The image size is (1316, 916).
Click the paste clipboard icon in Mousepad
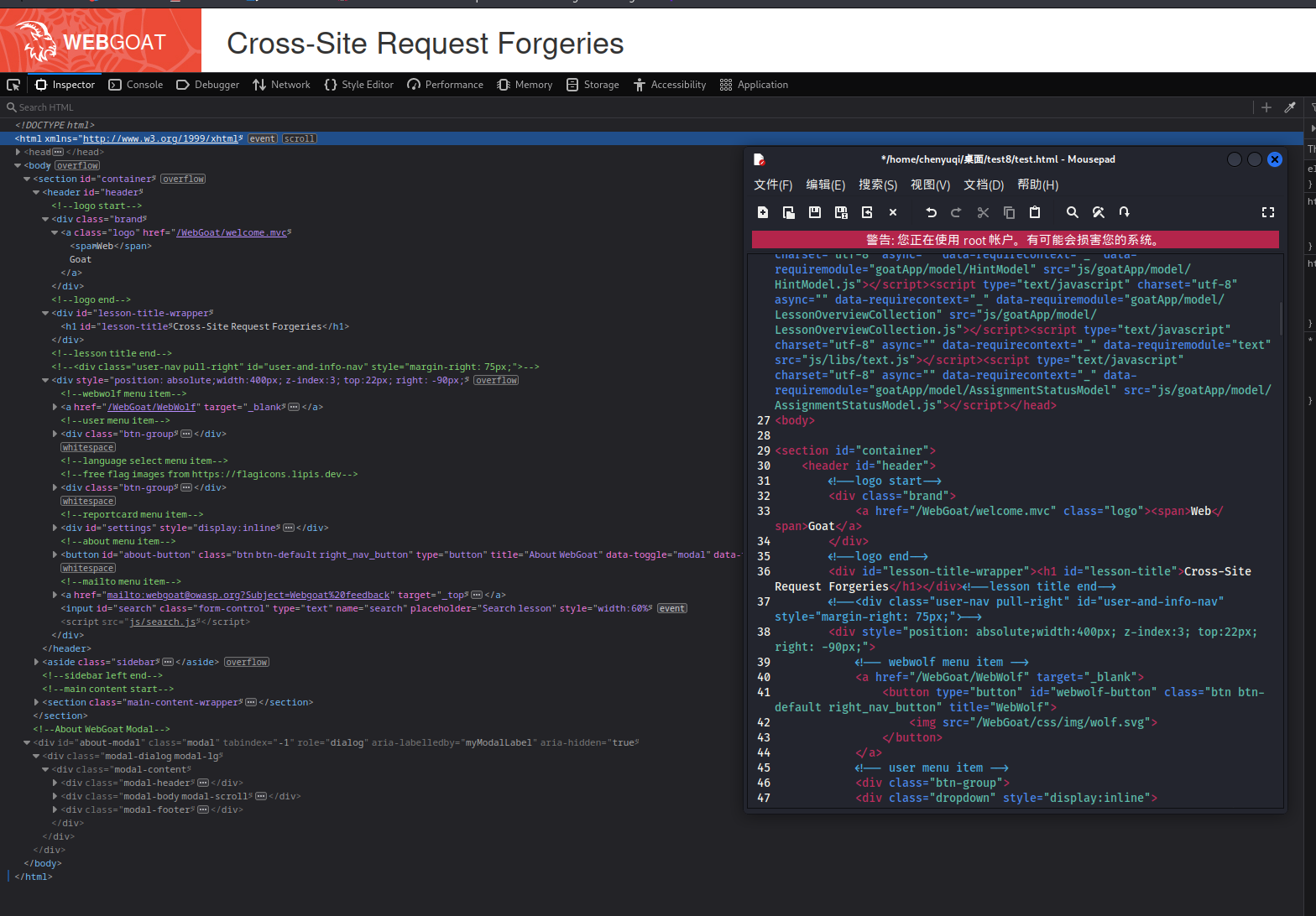(1035, 212)
